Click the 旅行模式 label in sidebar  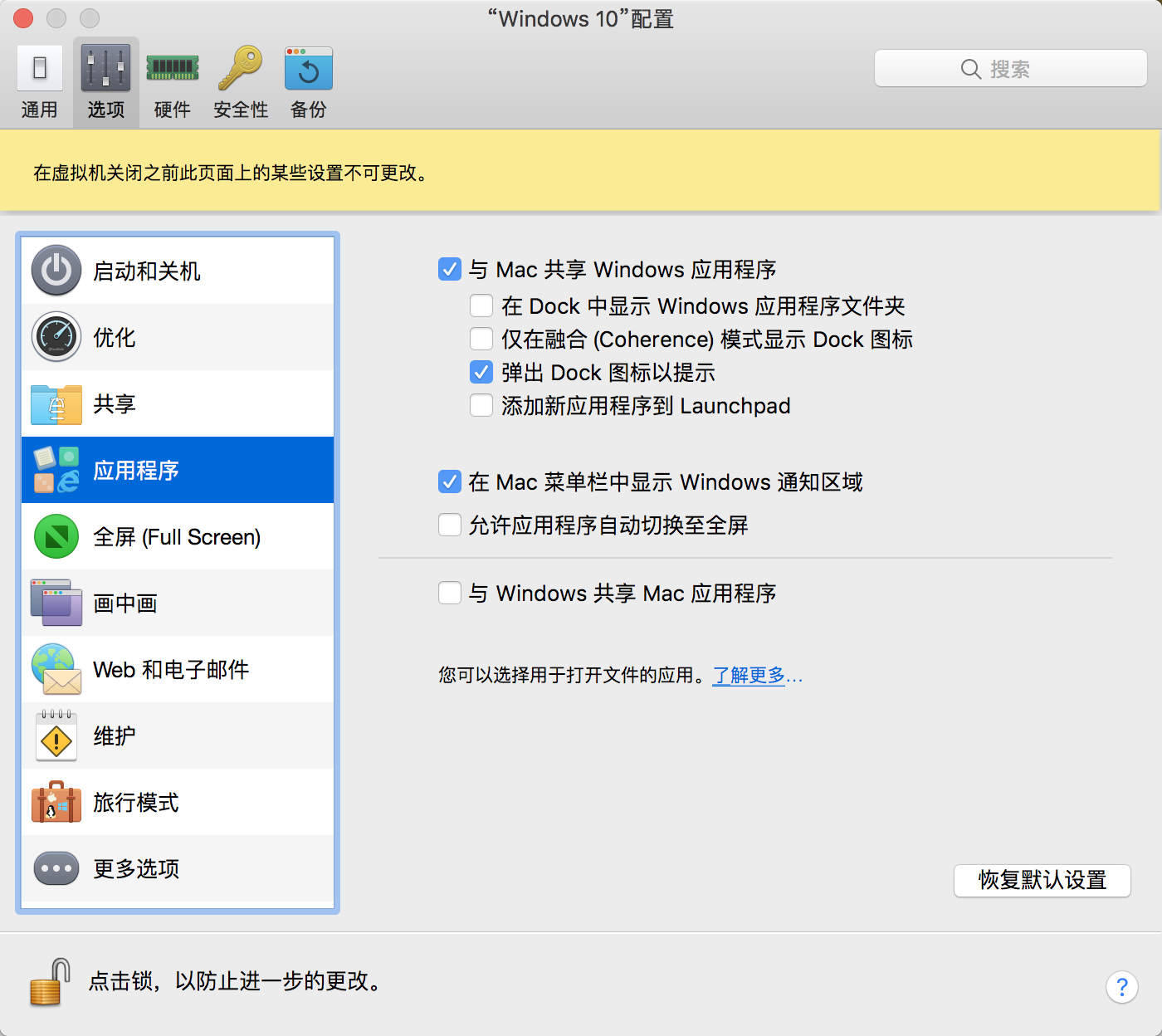pyautogui.click(x=136, y=802)
